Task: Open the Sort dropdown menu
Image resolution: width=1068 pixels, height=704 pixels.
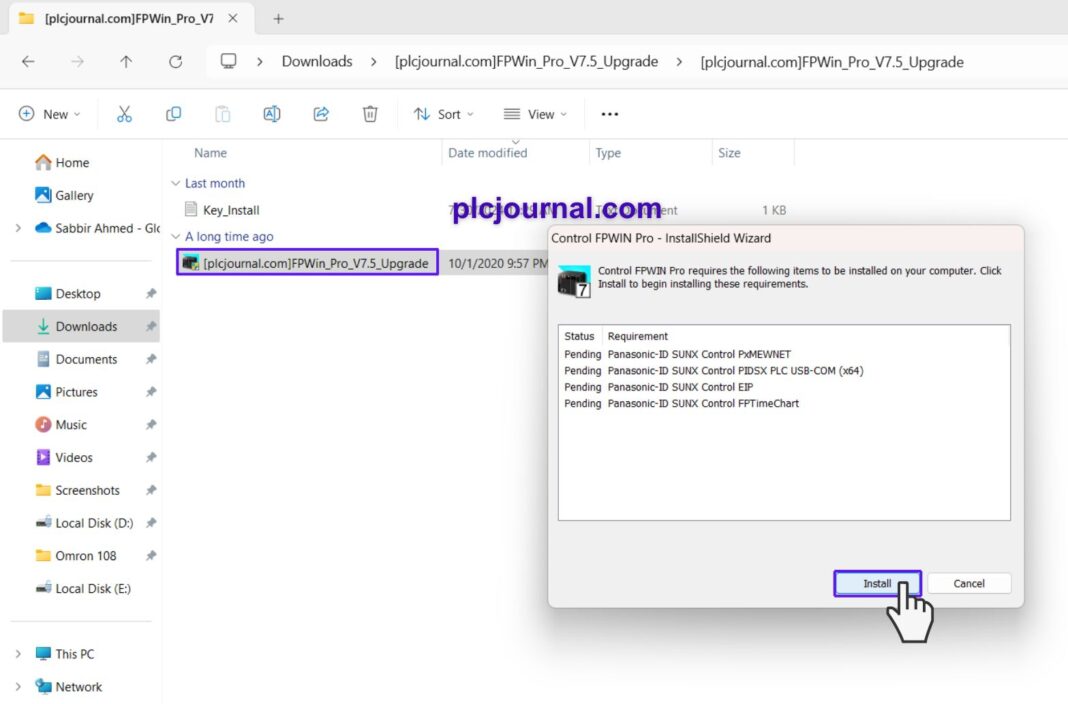Action: click(x=443, y=114)
